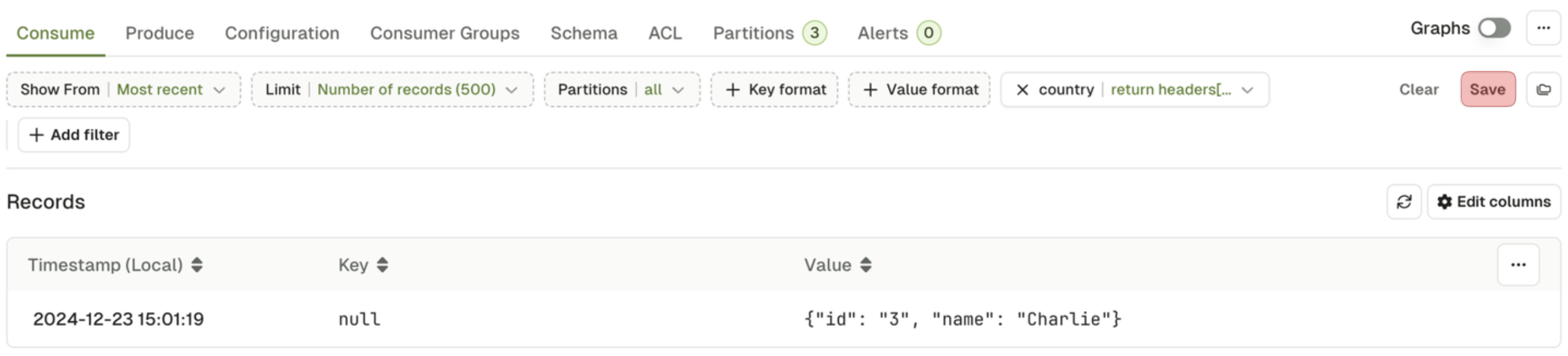1568x356 pixels.
Task: Switch to the Produce tab
Action: 159,33
